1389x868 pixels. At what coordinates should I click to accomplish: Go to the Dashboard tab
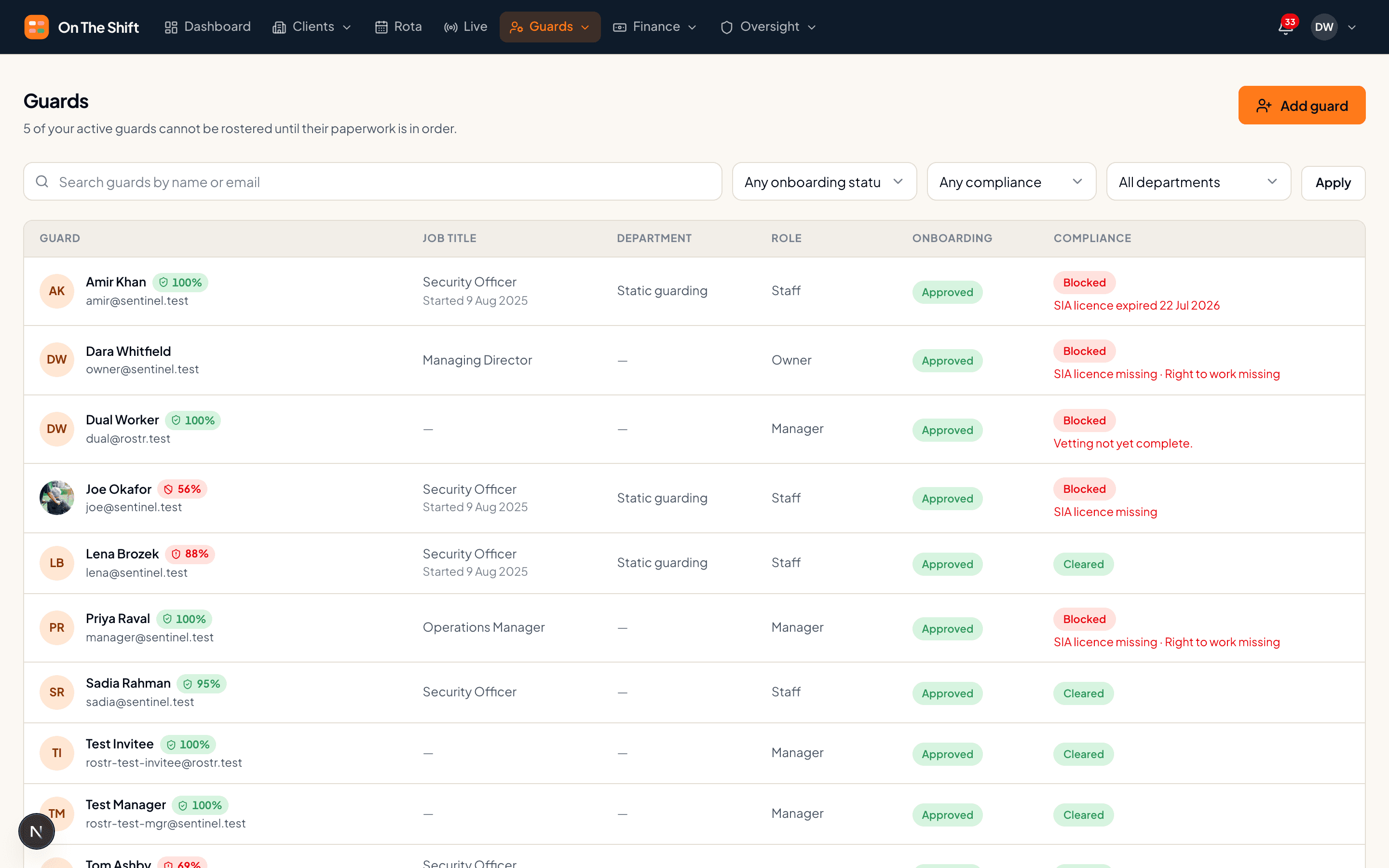pyautogui.click(x=208, y=27)
